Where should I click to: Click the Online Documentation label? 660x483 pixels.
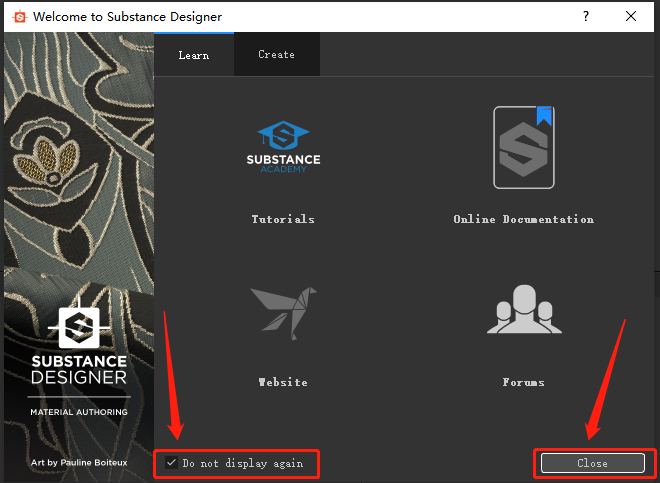524,219
